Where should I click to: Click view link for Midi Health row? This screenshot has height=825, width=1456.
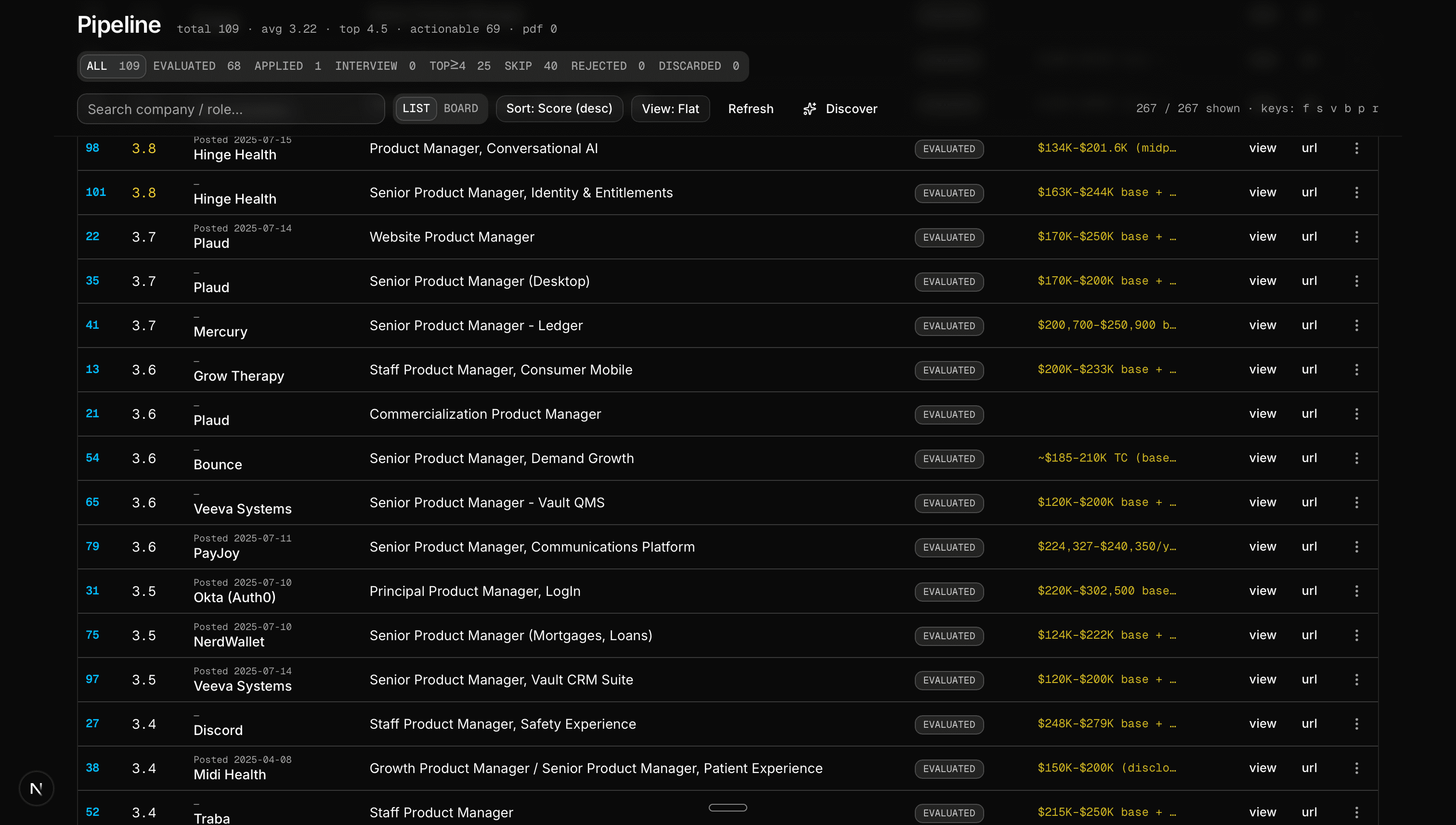pyautogui.click(x=1262, y=767)
